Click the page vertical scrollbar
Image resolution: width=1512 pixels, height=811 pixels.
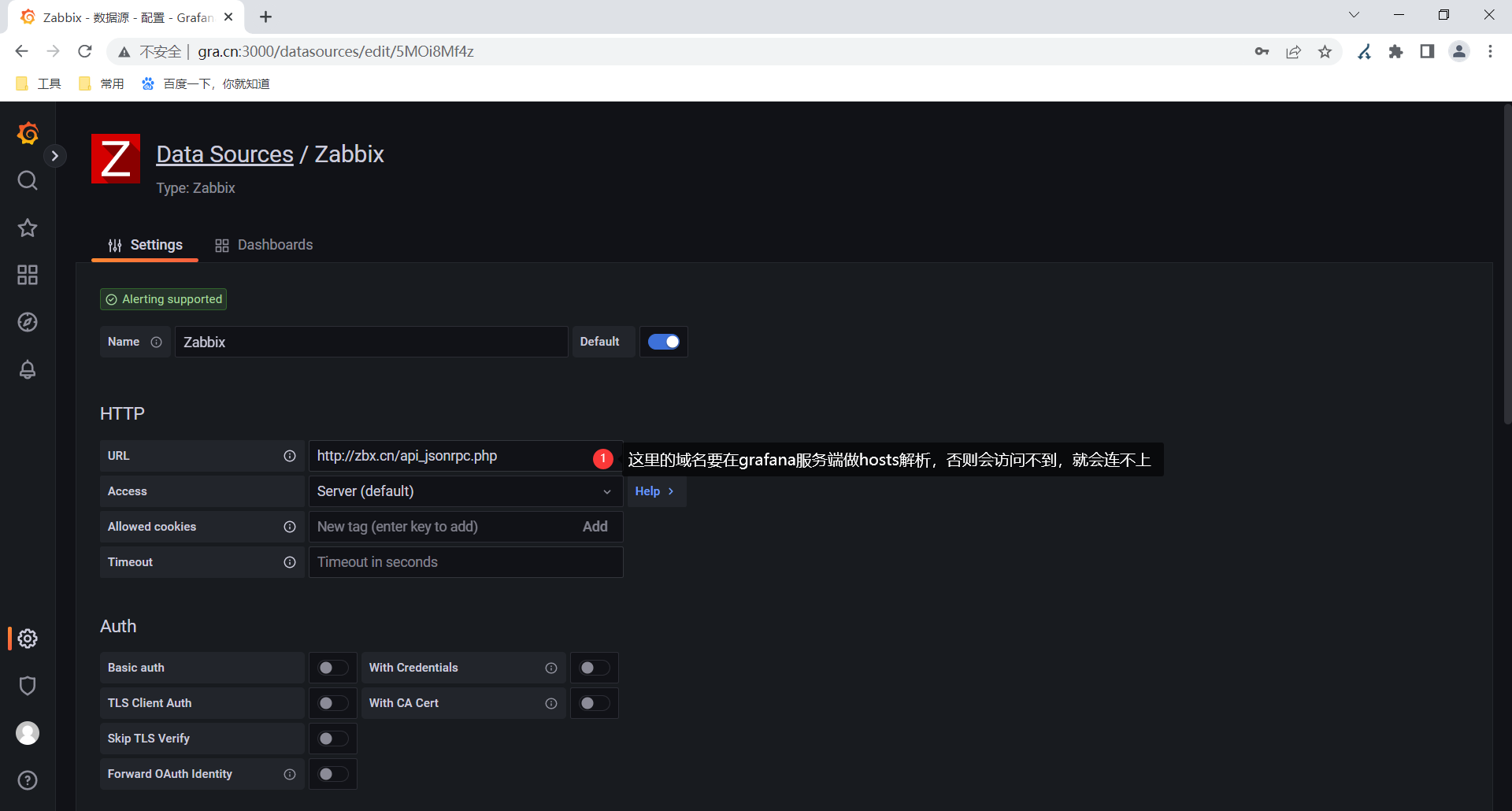pyautogui.click(x=1507, y=264)
